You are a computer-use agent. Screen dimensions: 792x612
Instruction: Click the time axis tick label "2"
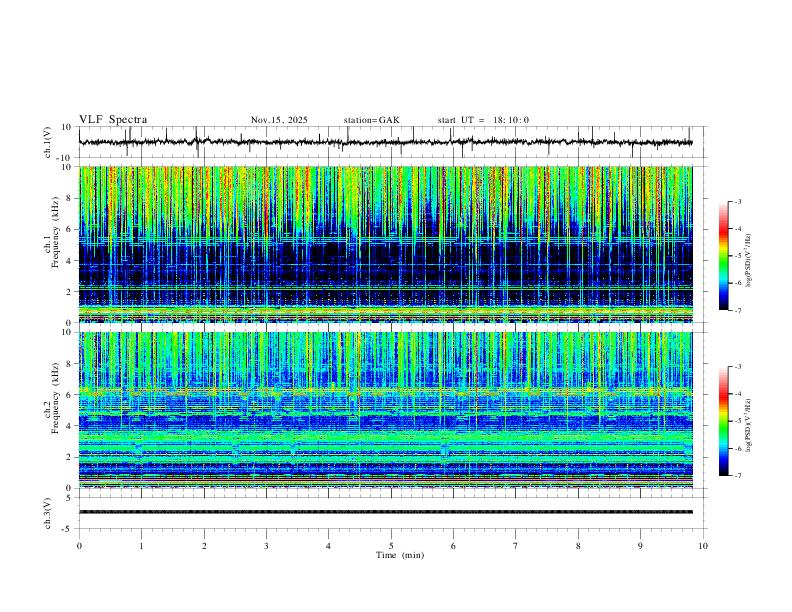(204, 546)
